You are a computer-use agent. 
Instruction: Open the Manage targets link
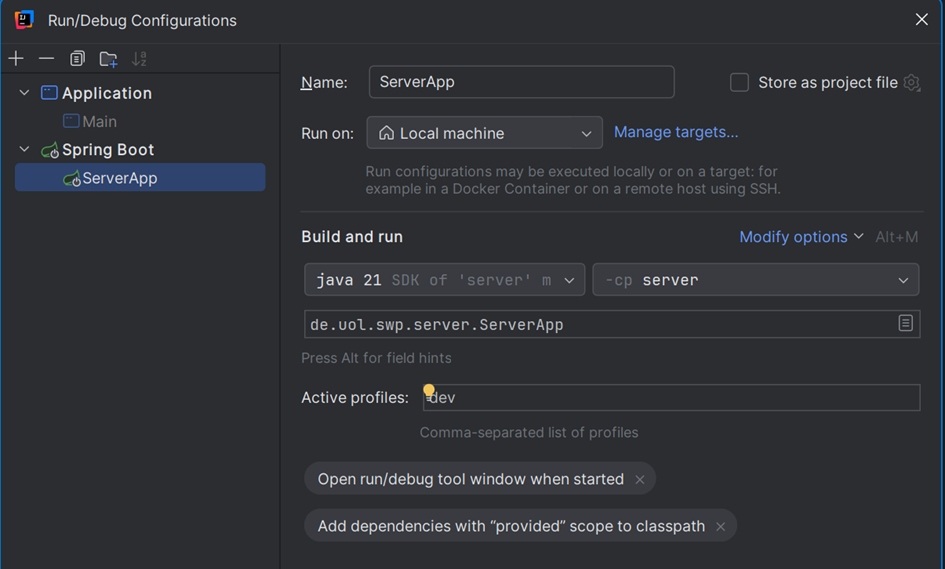pyautogui.click(x=676, y=132)
